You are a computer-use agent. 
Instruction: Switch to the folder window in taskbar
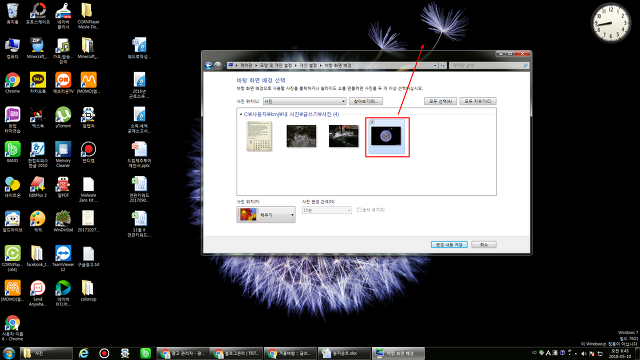coord(47,353)
